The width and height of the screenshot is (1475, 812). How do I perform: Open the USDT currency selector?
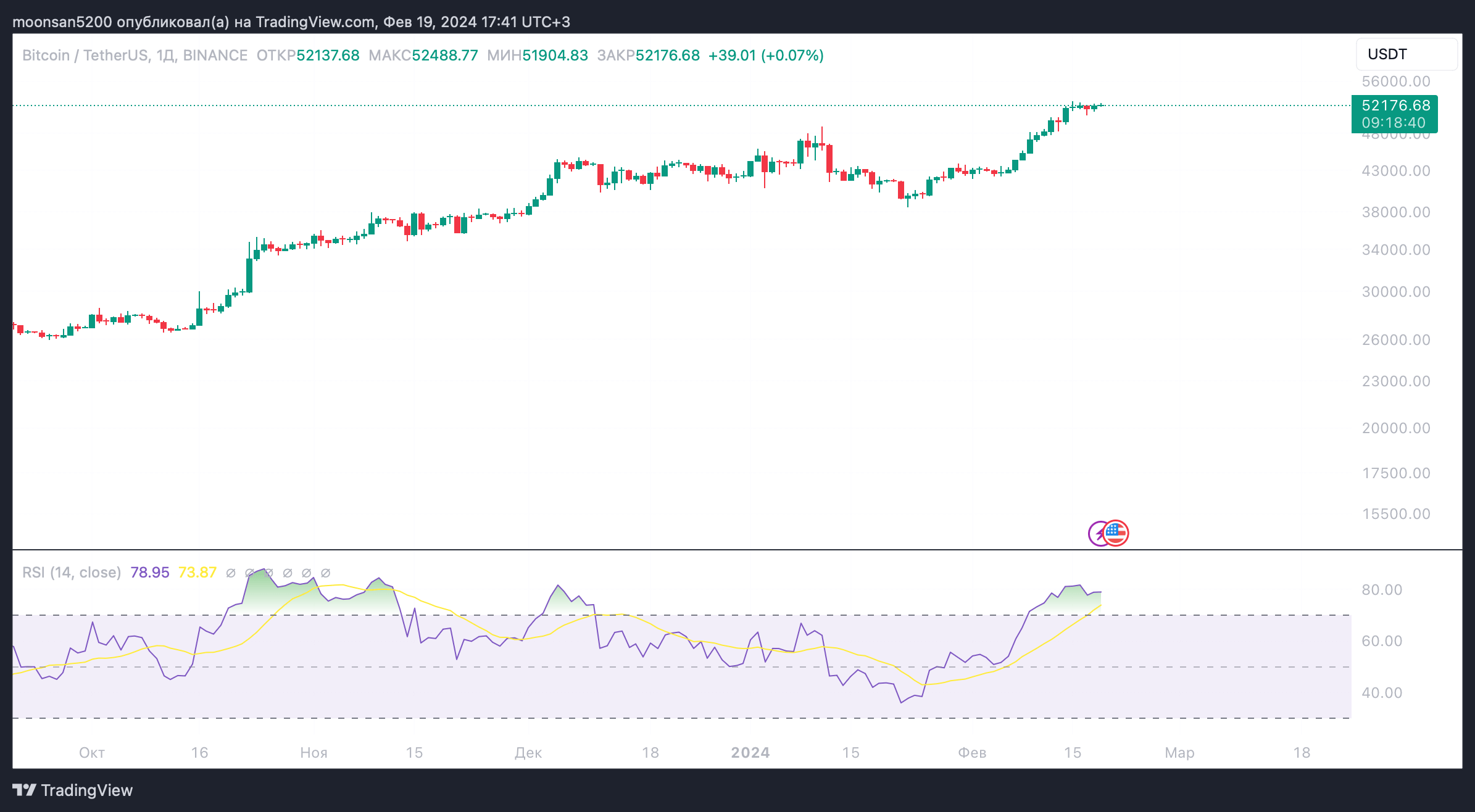(1406, 54)
